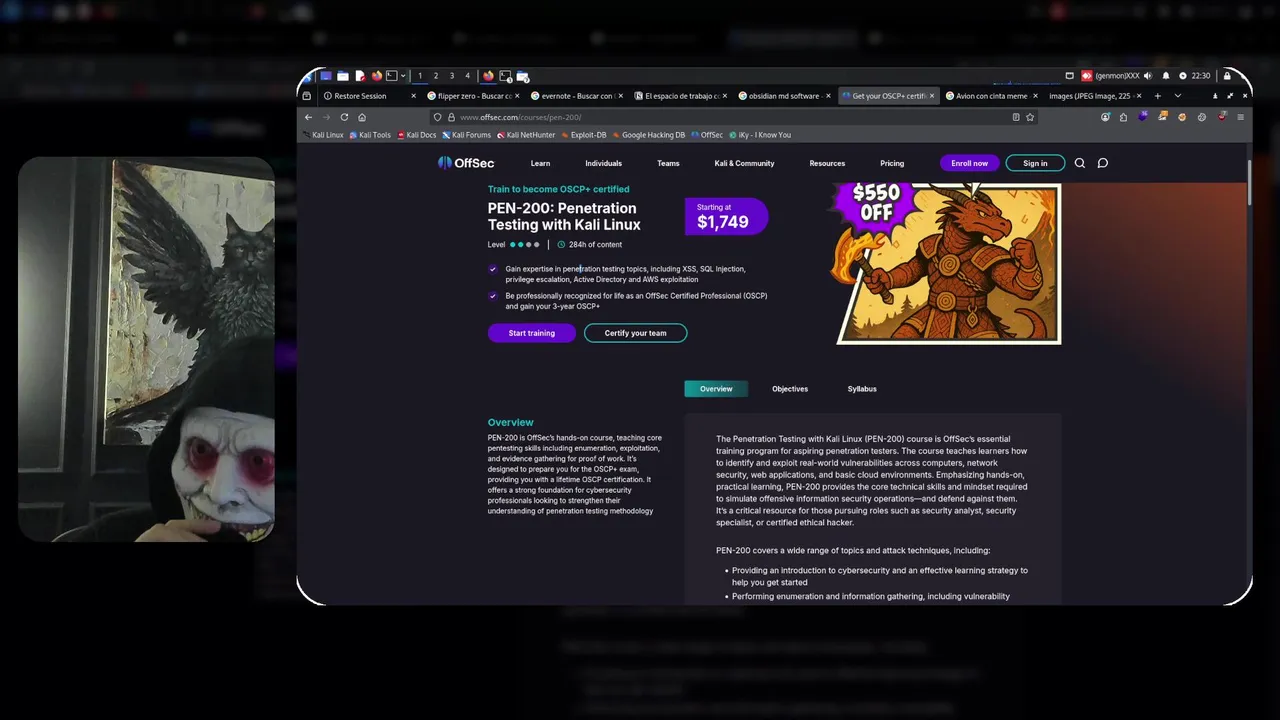Screen dimensions: 1280x720
Task: Open the Firefox View button left of the tabs
Action: [306, 96]
